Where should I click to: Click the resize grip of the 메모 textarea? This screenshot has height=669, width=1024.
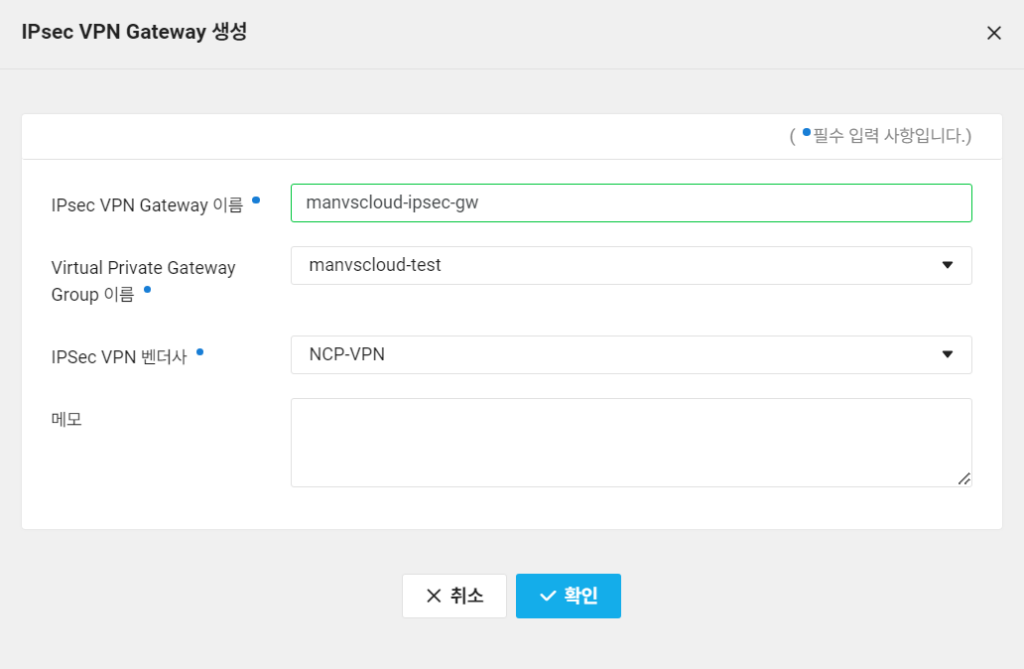[x=965, y=481]
